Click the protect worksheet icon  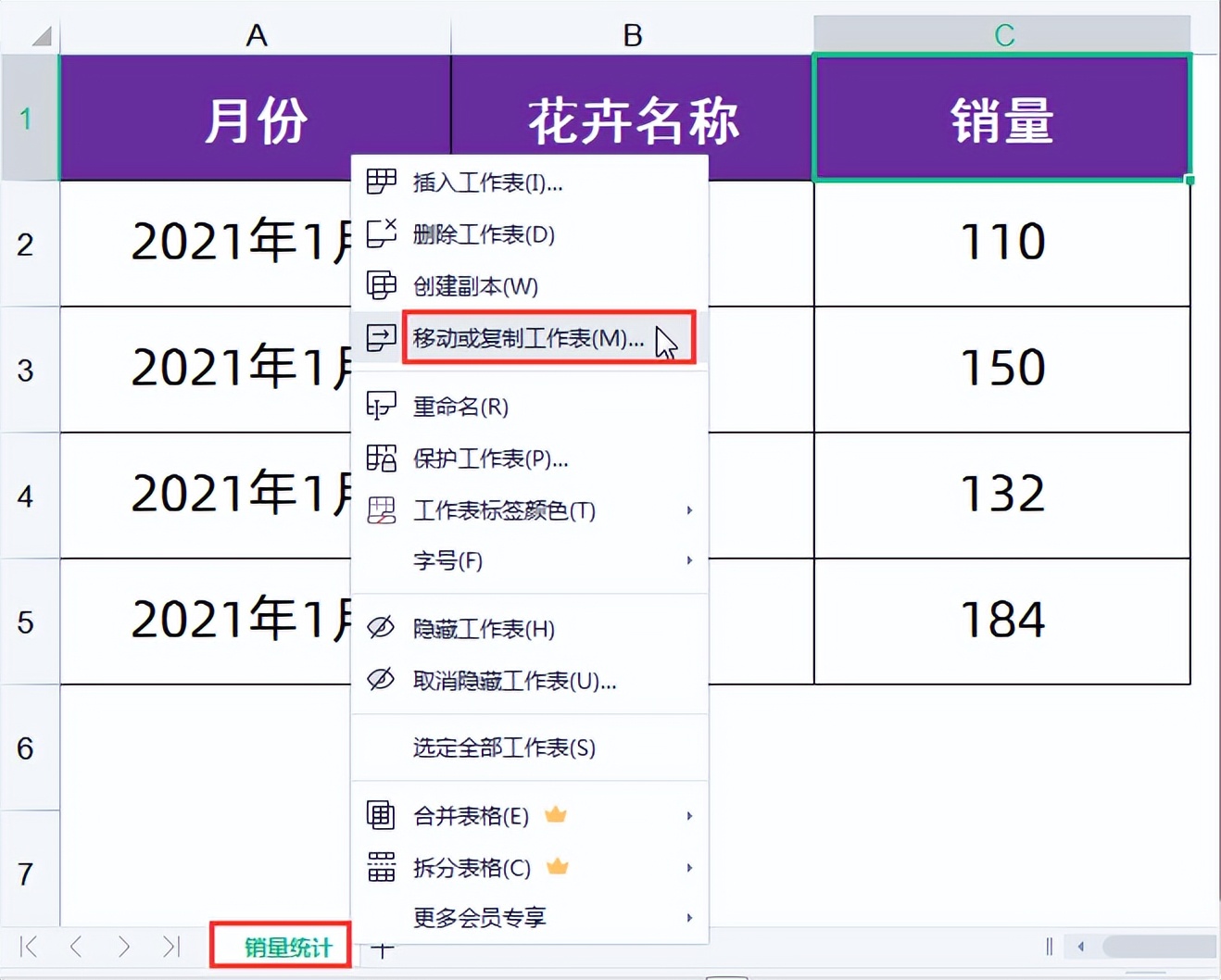pyautogui.click(x=381, y=459)
